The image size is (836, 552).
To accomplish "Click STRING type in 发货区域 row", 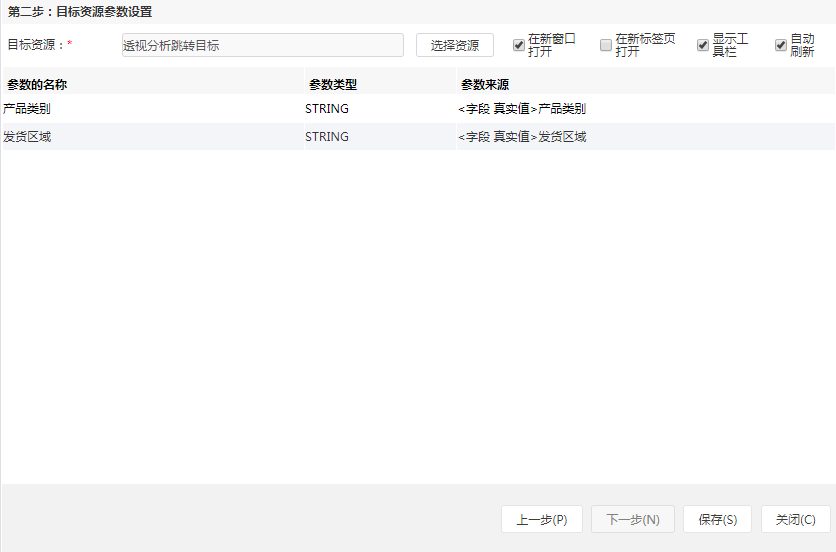I will pyautogui.click(x=327, y=137).
